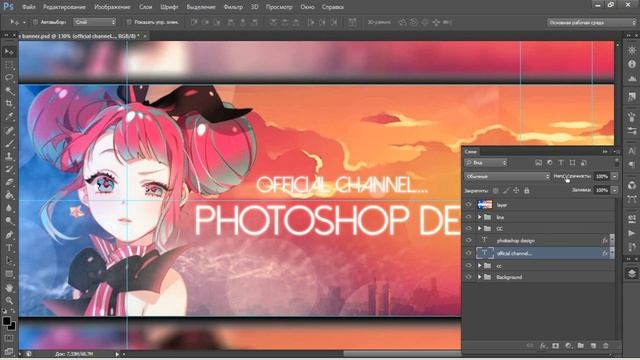Image resolution: width=640 pixels, height=360 pixels.
Task: Toggle layer filtering switch in Layers panel
Action: [x=616, y=163]
